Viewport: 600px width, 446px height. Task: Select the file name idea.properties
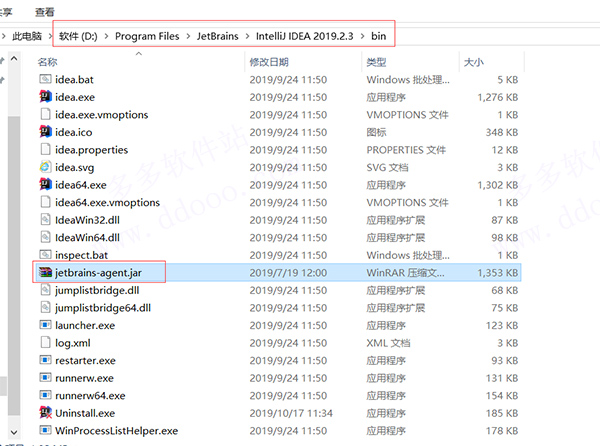tap(91, 150)
